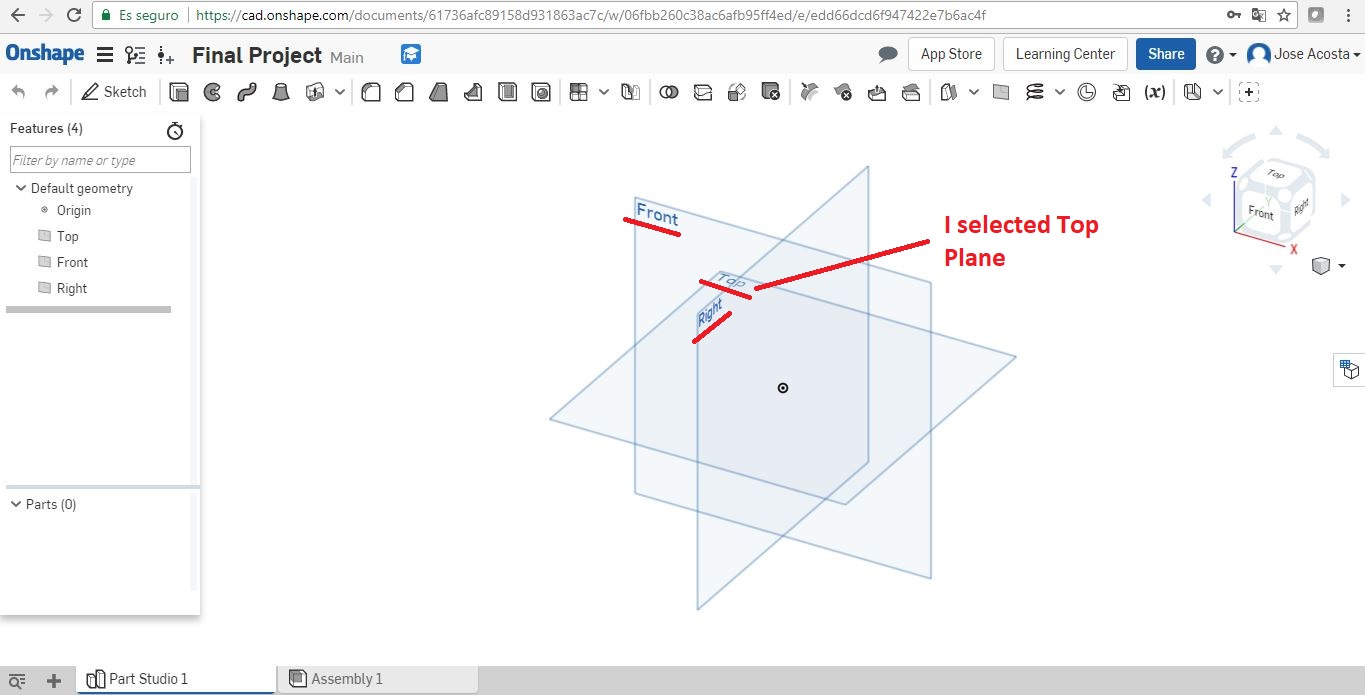The image size is (1365, 695).
Task: Select Right plane in the feature list
Action: [x=72, y=288]
